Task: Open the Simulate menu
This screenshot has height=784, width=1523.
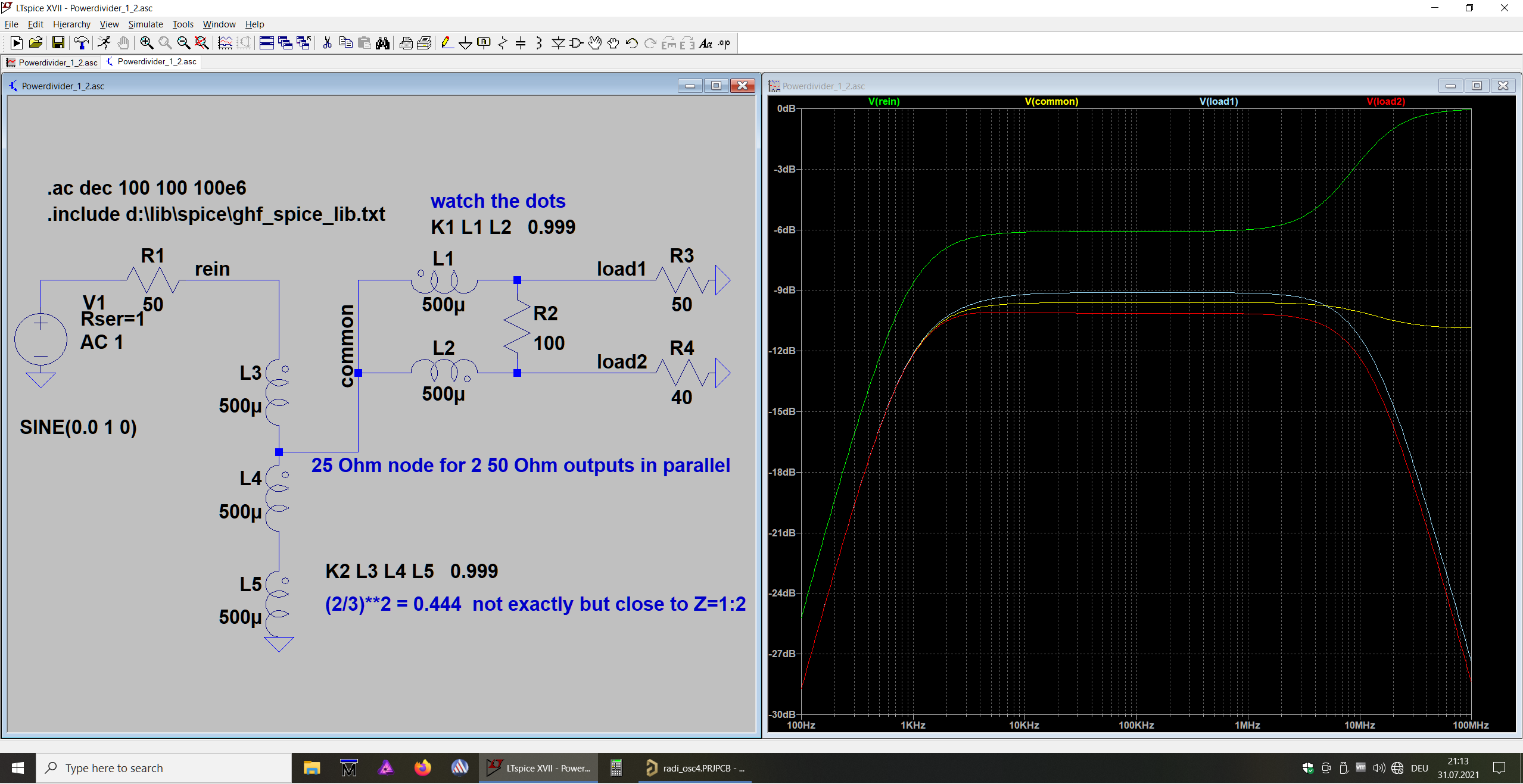Action: 145,24
